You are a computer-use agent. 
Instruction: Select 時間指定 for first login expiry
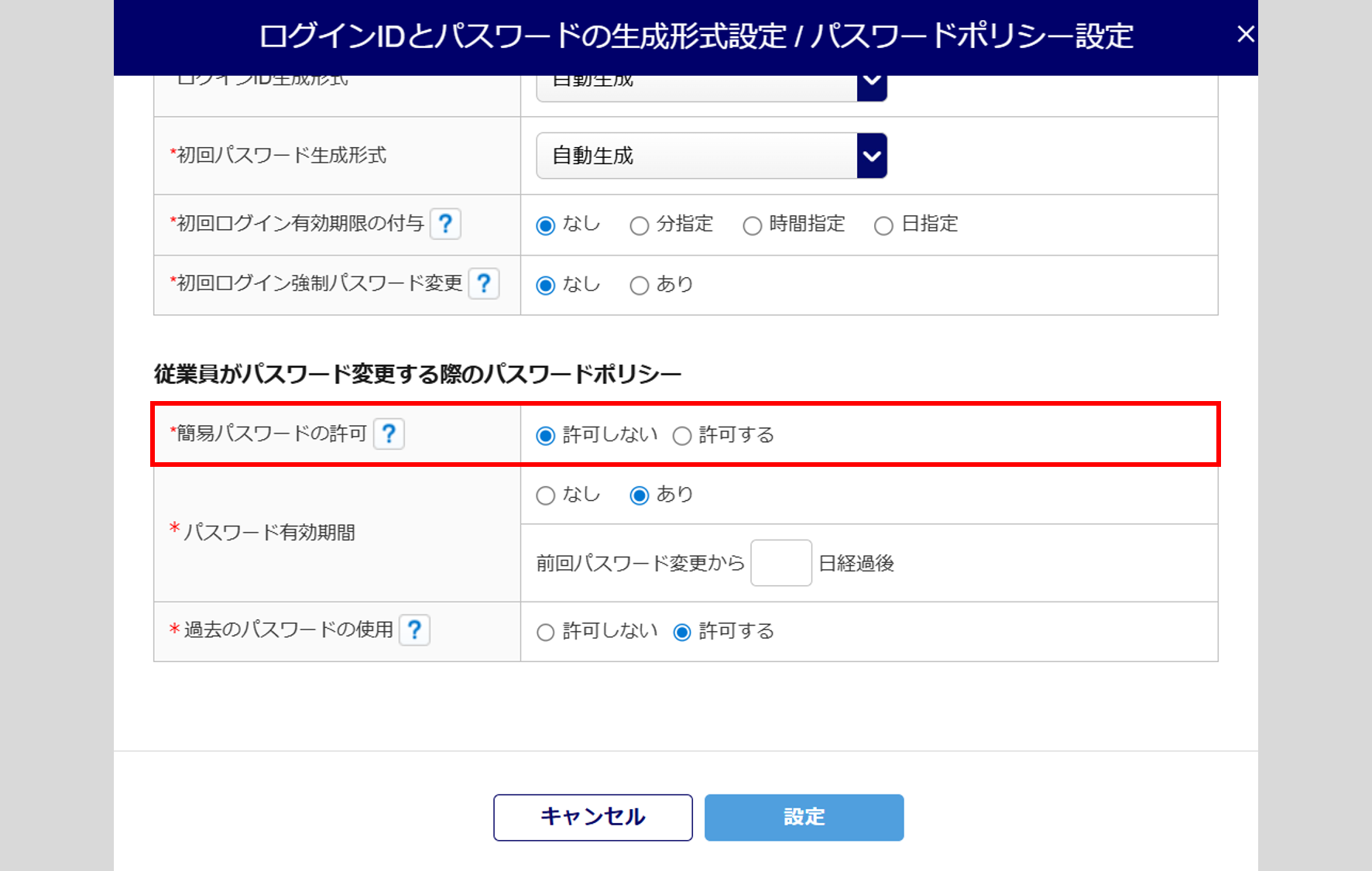point(753,226)
